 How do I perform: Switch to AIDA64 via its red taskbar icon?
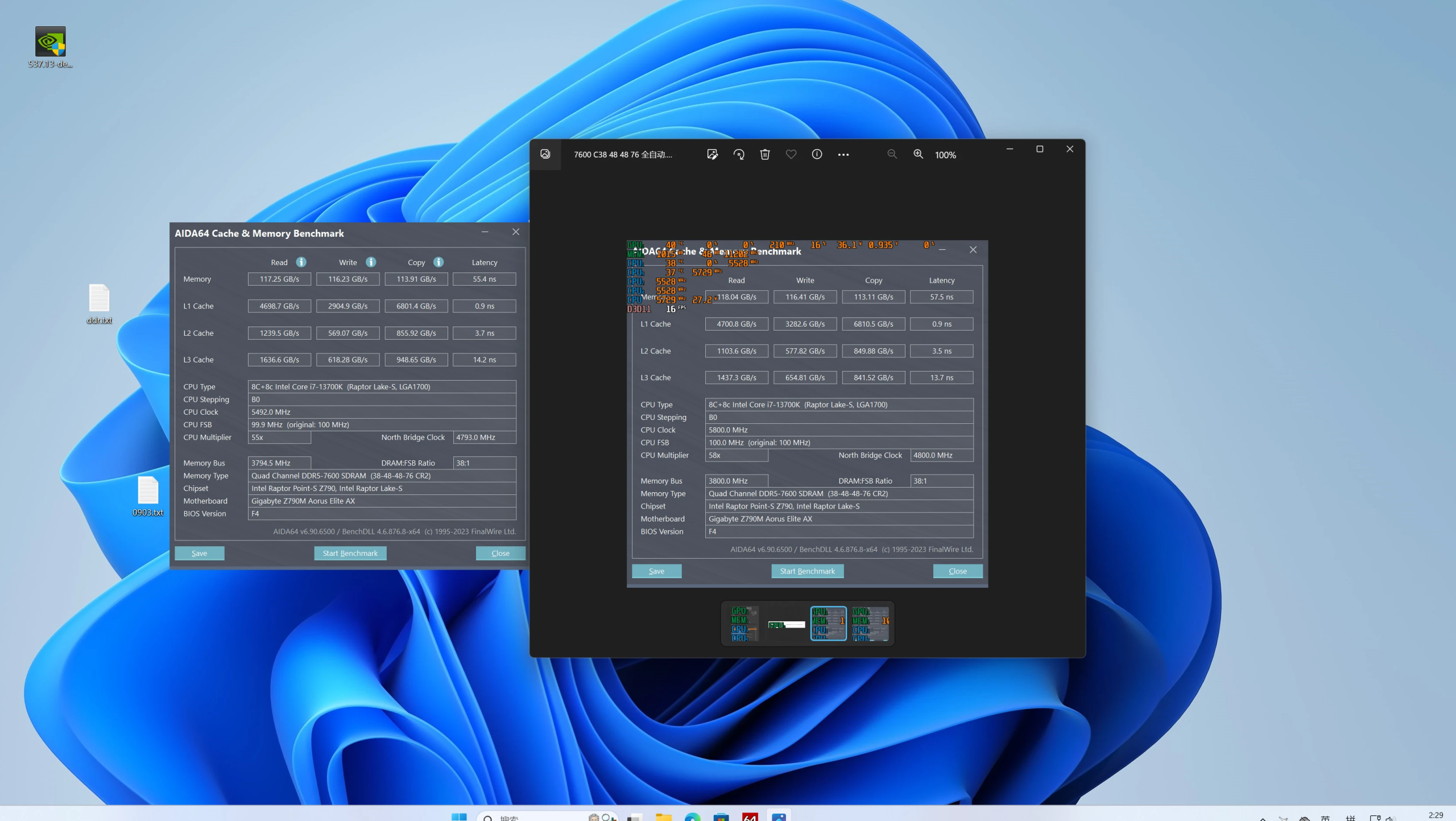(750, 817)
